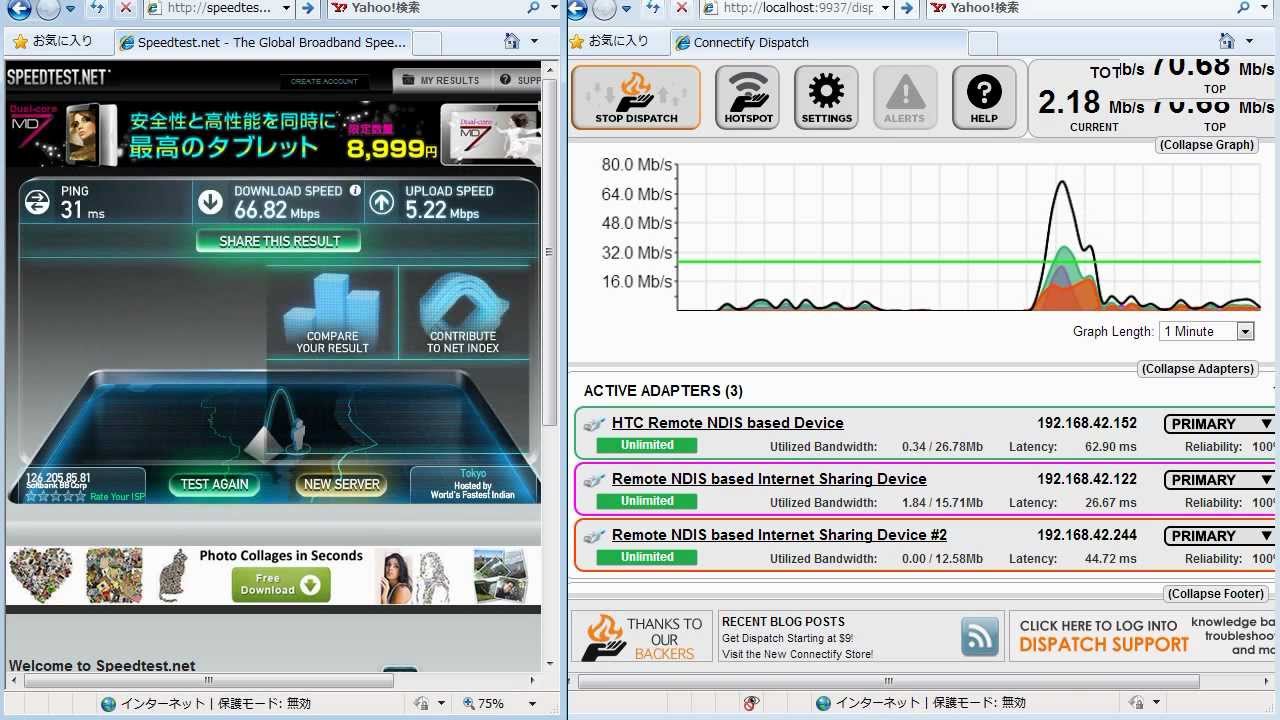Click the tablet ad banner on Speedtest
This screenshot has width=1280, height=720.
272,135
